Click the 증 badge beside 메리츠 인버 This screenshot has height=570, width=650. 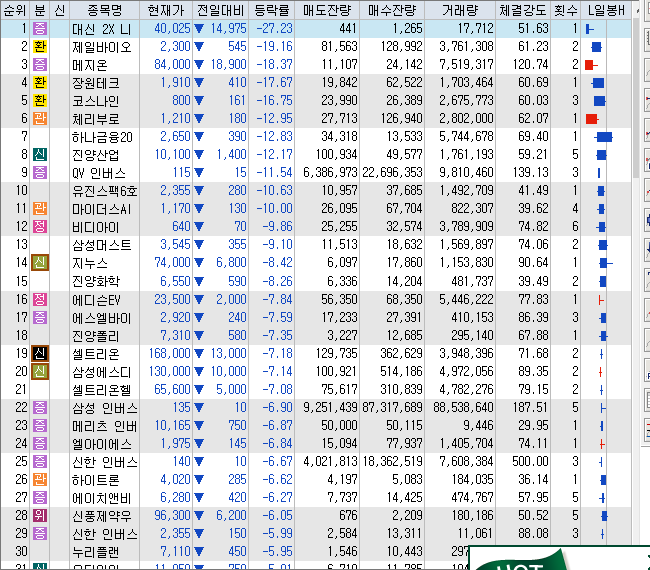(40, 426)
